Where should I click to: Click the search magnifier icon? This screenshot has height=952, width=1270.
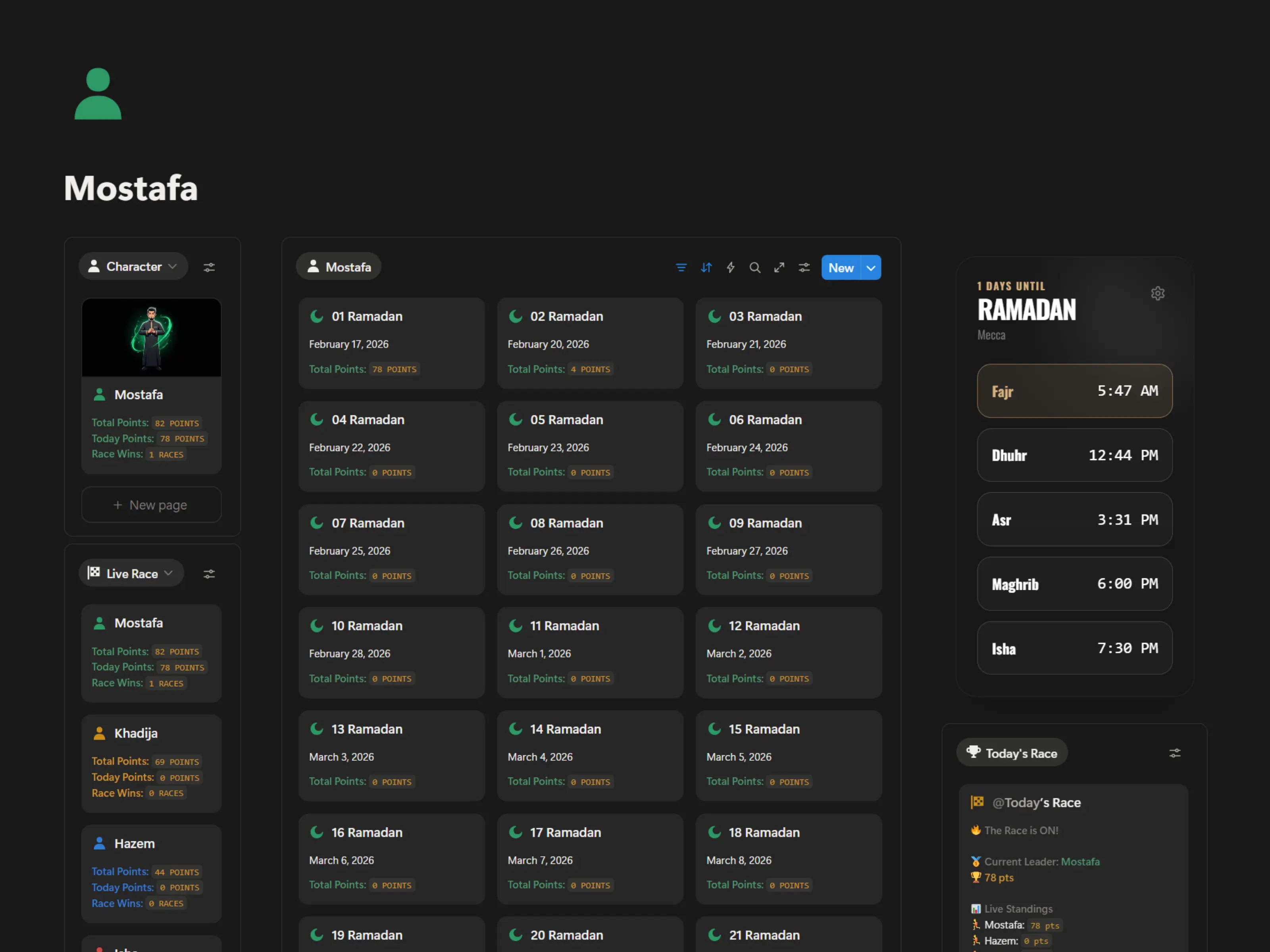754,267
